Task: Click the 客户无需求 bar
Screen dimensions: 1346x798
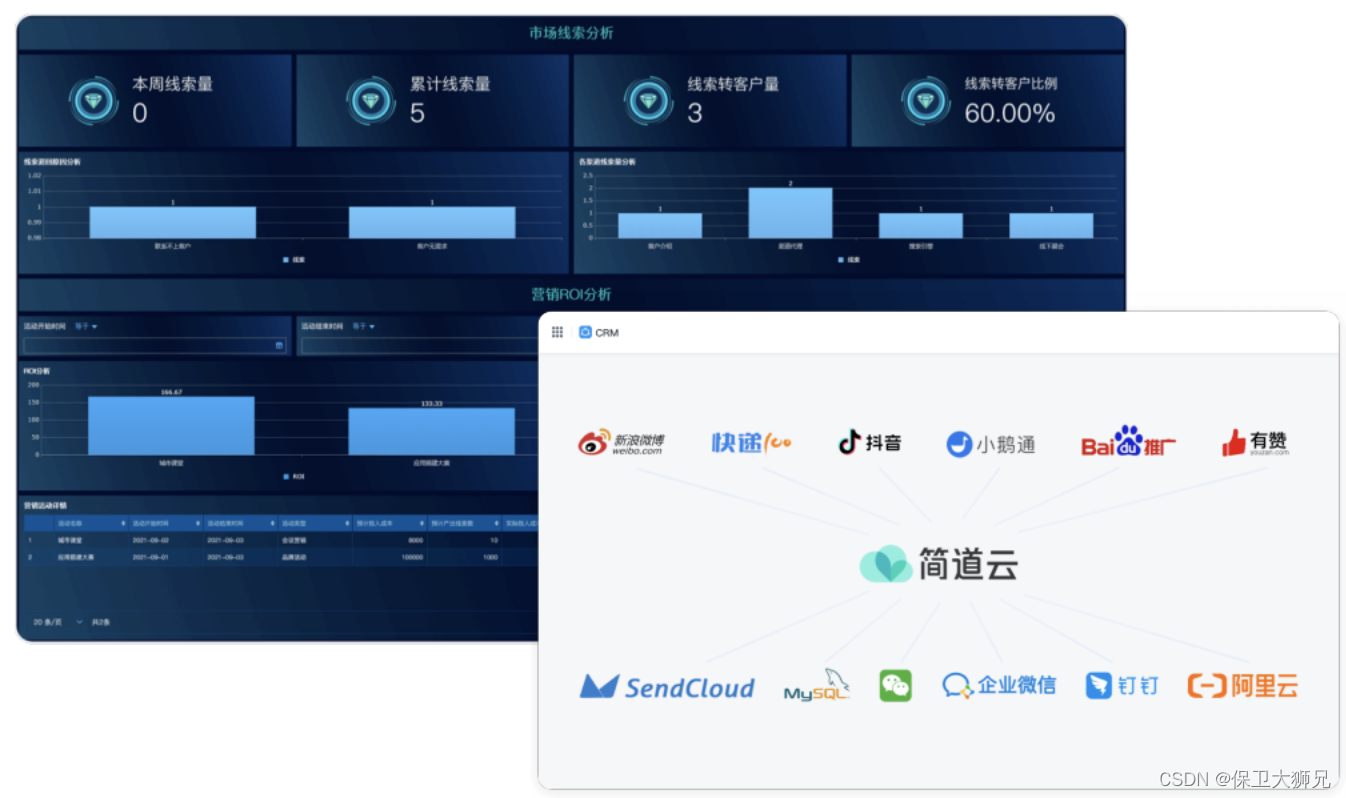Action: (432, 222)
